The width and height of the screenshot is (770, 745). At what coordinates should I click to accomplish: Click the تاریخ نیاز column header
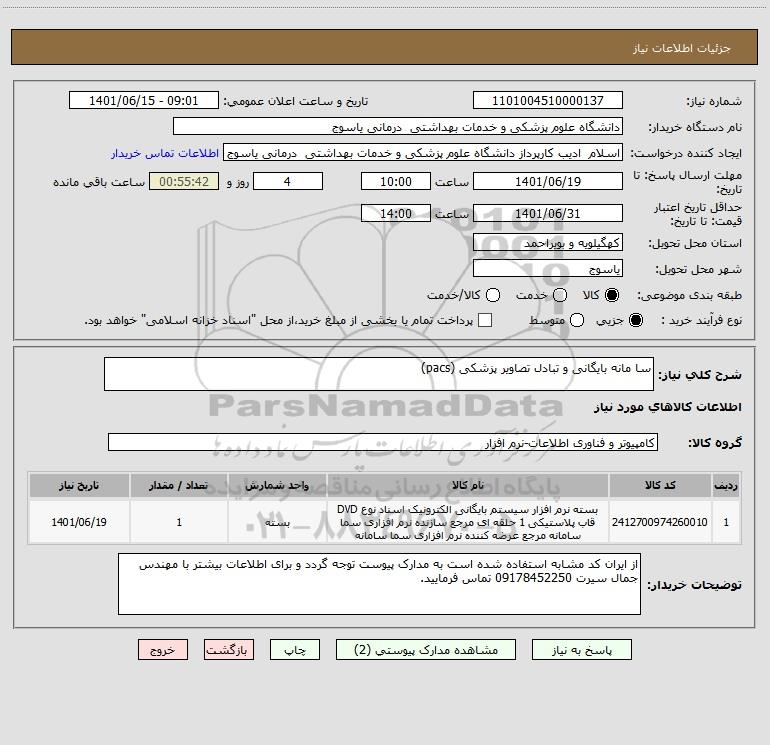coord(79,485)
